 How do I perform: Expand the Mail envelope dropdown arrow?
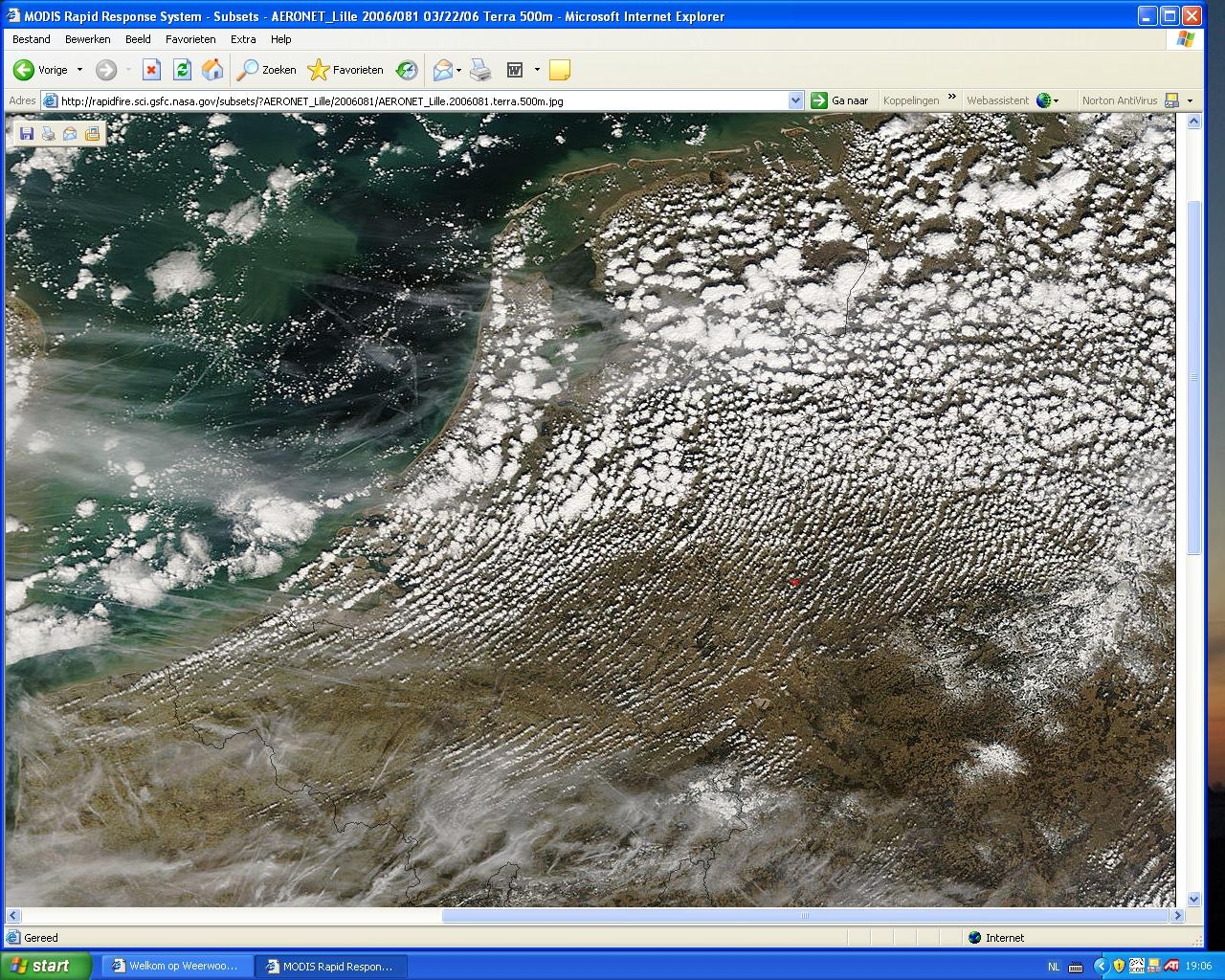point(458,70)
